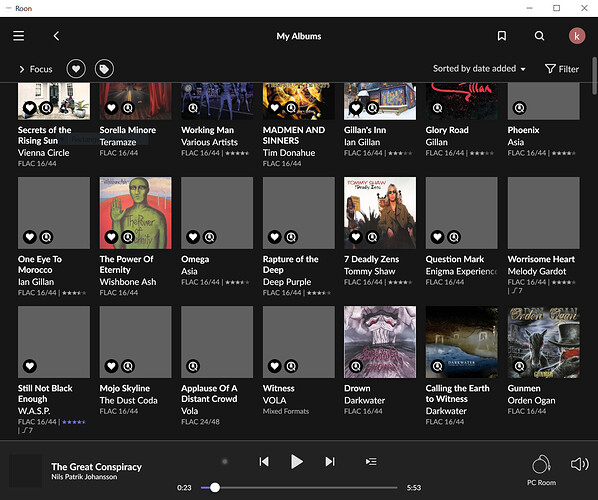Open search with the magnifier icon

point(539,36)
